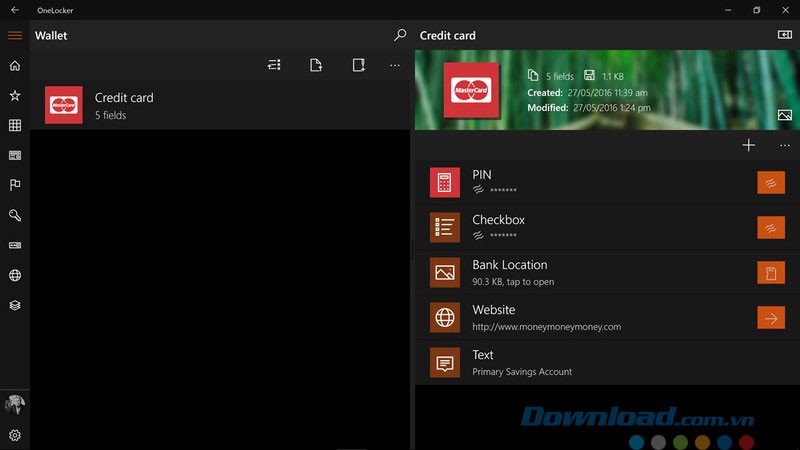Screen dimensions: 800x450
Task: Reveal the hidden PIN value
Action: (771, 182)
